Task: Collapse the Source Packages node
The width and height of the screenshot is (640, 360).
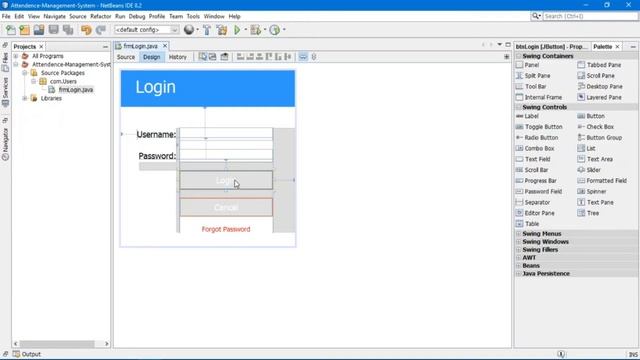Action: tap(25, 73)
